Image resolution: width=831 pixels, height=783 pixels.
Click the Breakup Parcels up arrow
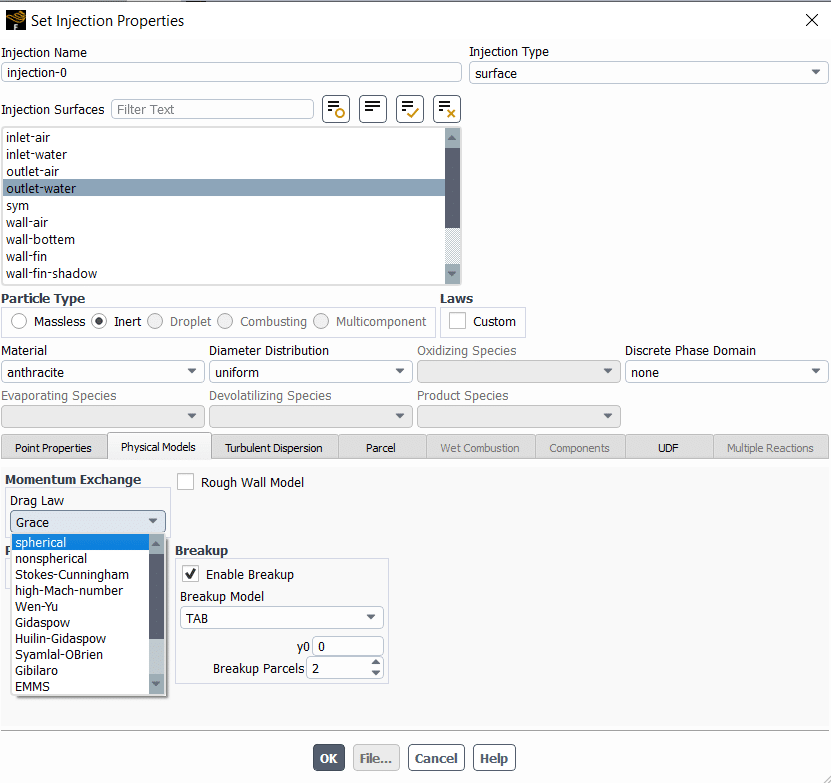[x=376, y=663]
